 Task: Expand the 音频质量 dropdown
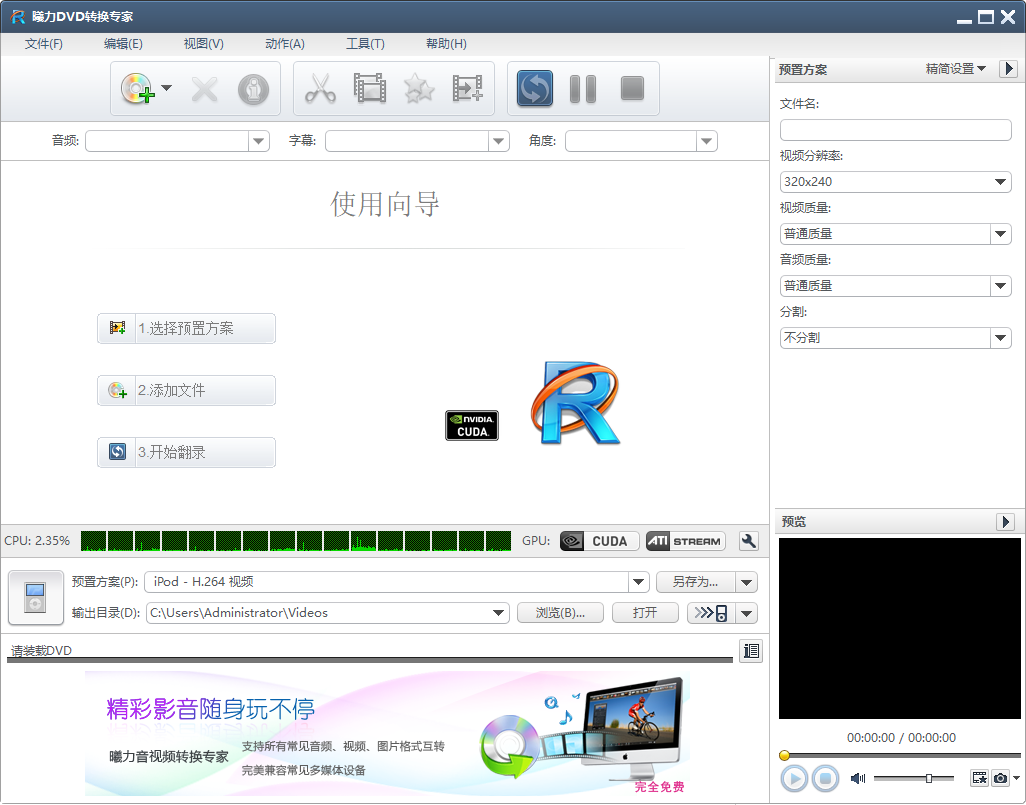[x=1000, y=286]
